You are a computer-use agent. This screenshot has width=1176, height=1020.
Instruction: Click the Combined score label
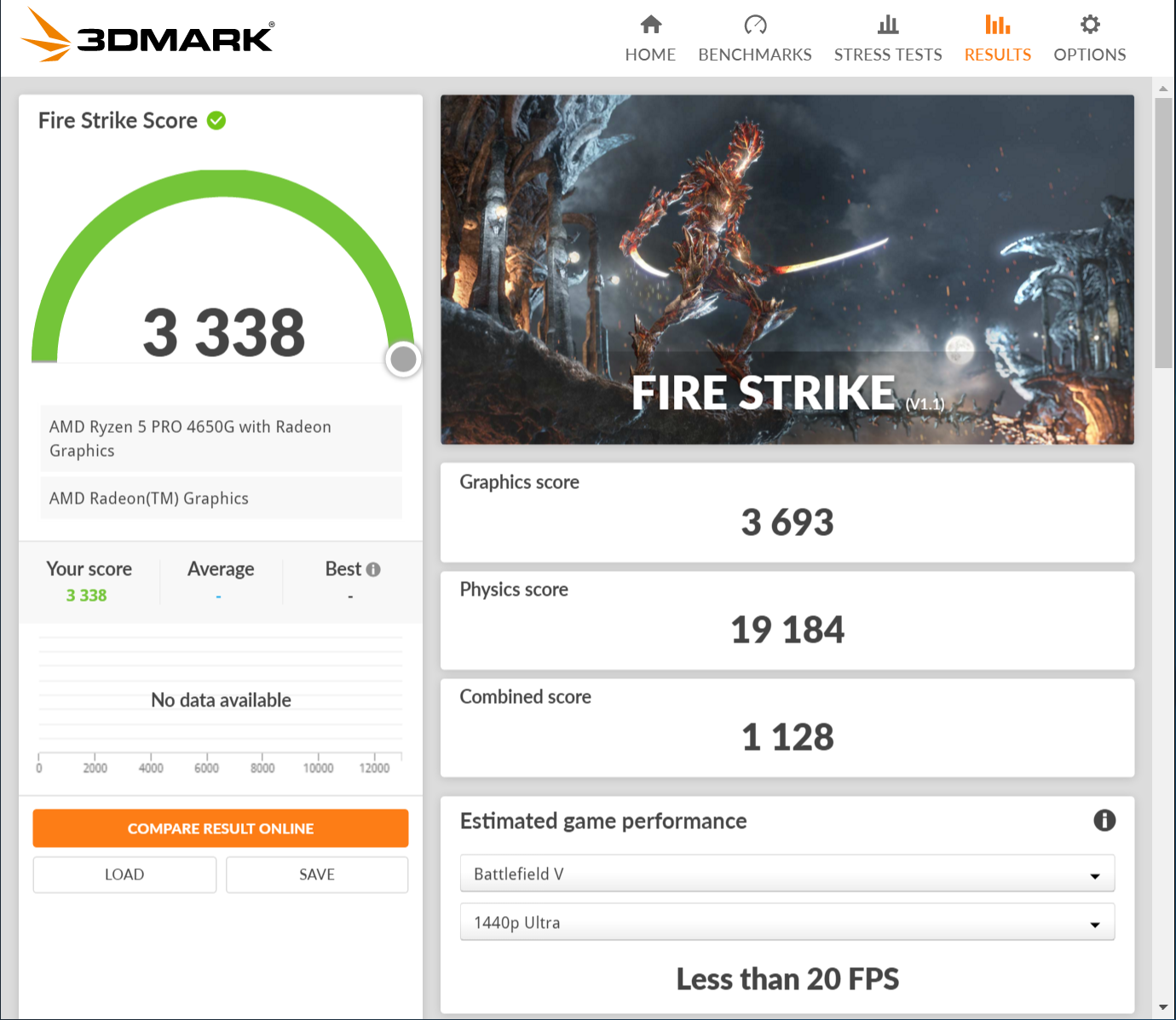[x=526, y=697]
